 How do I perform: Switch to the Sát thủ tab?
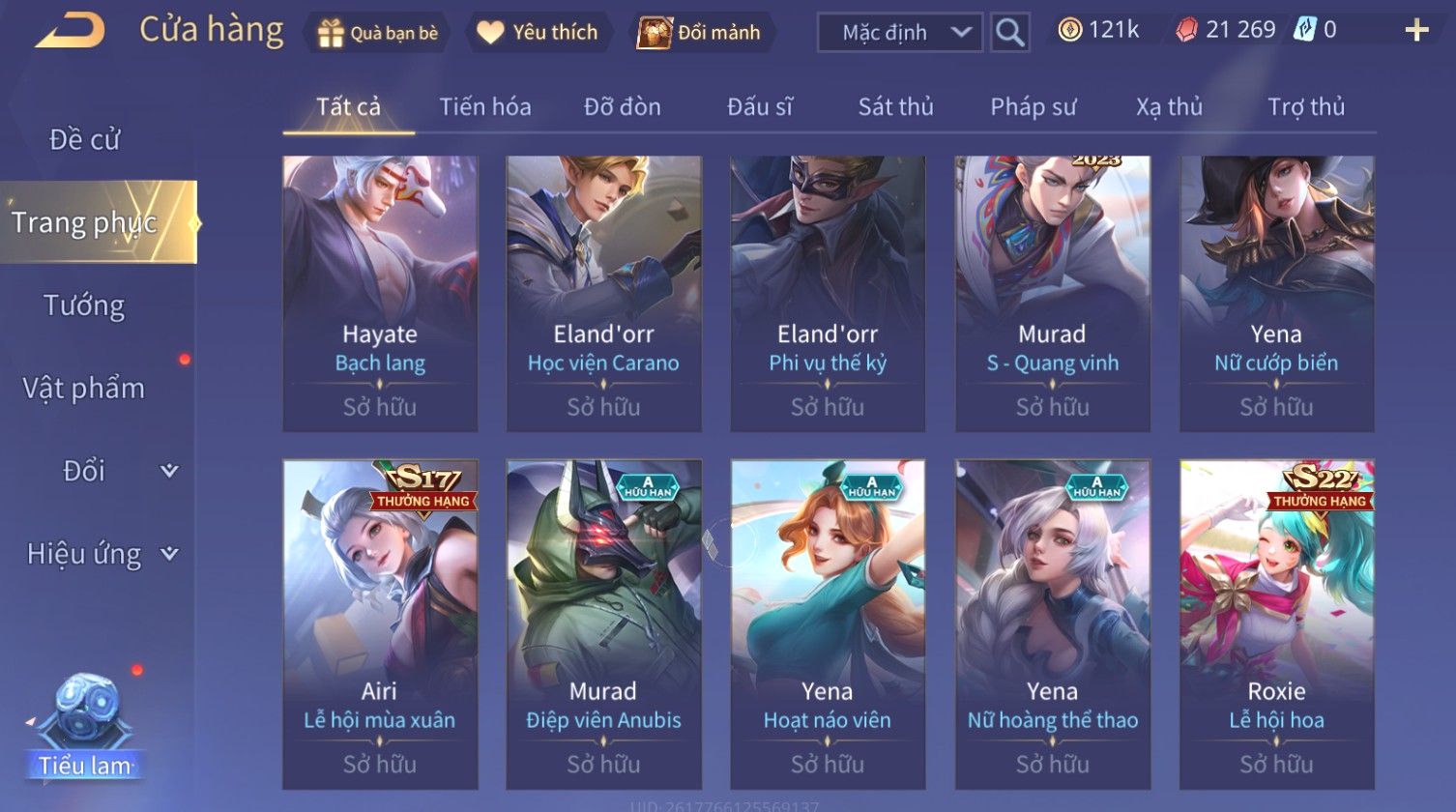[895, 107]
